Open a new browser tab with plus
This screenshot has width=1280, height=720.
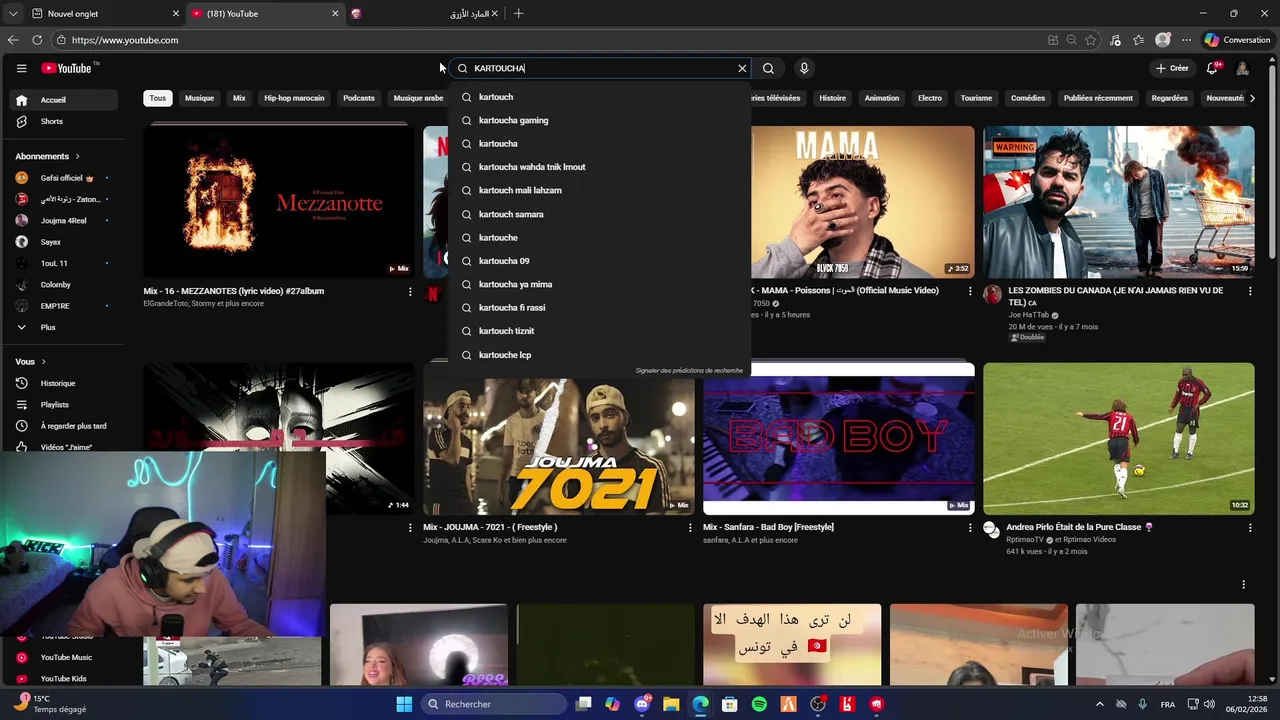tap(518, 14)
